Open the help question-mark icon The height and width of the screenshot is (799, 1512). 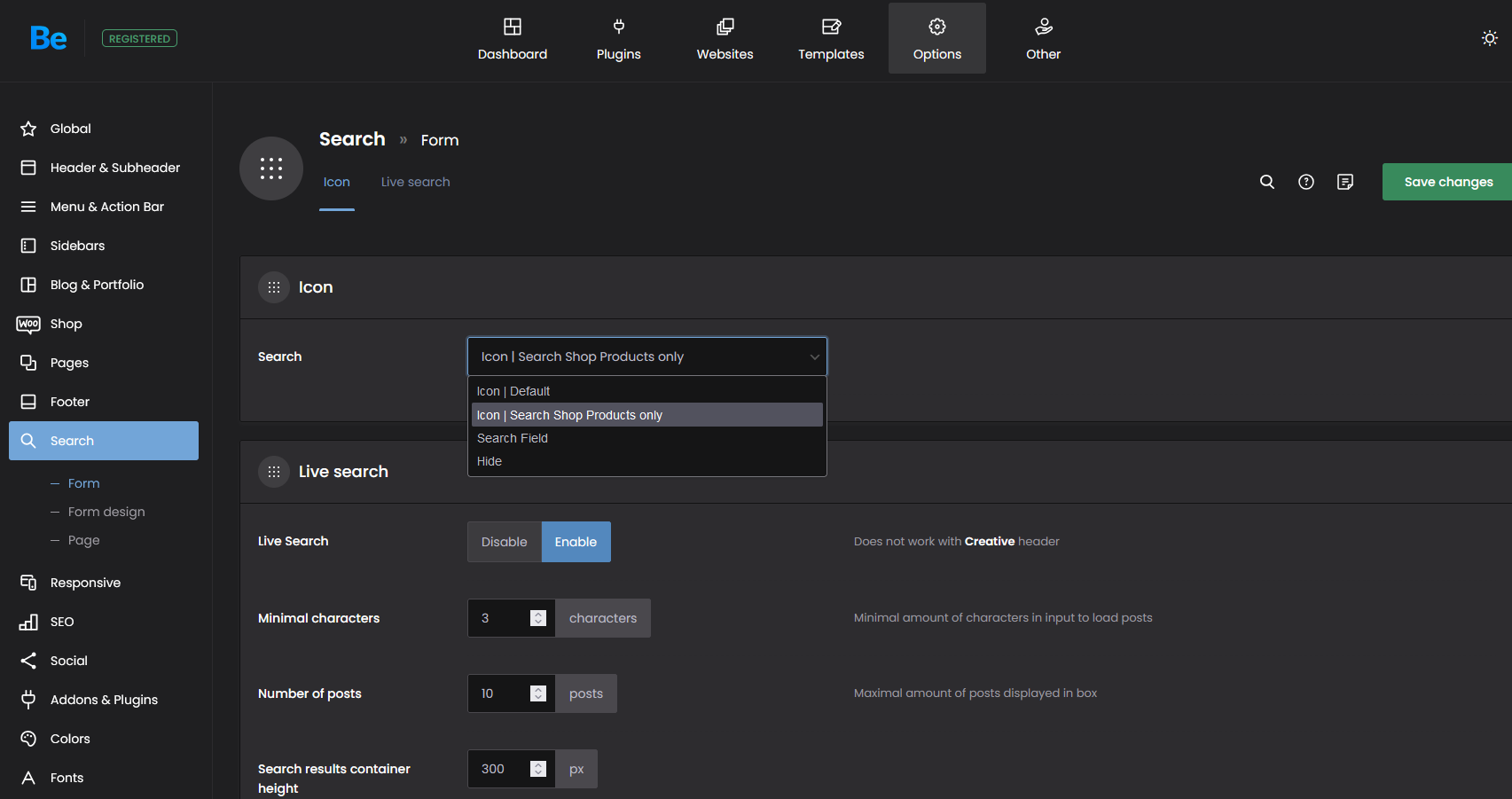1306,182
